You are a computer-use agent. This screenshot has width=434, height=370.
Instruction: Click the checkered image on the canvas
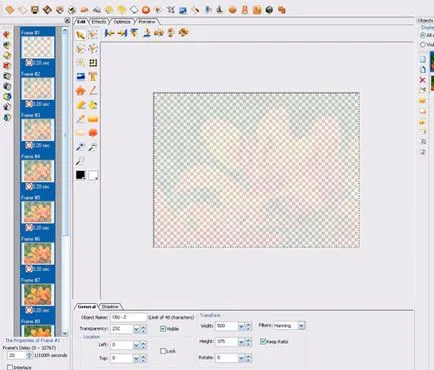[x=256, y=170]
